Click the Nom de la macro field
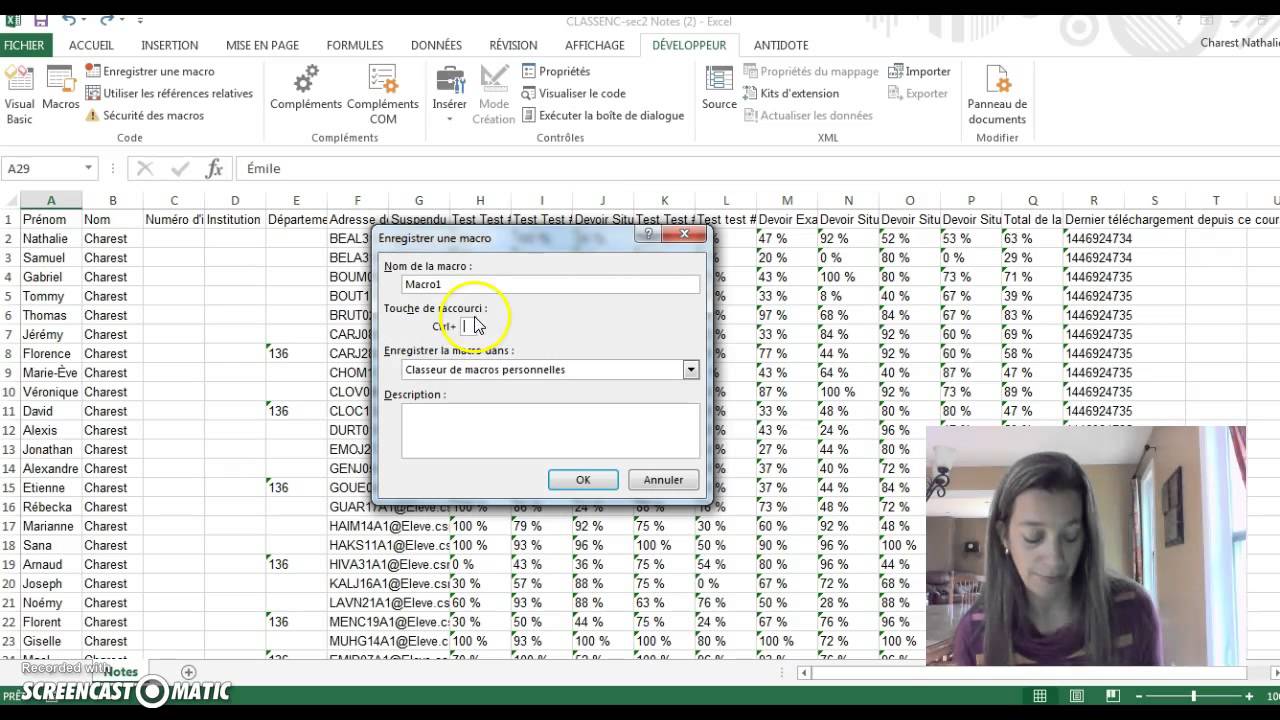1280x720 pixels. (551, 284)
